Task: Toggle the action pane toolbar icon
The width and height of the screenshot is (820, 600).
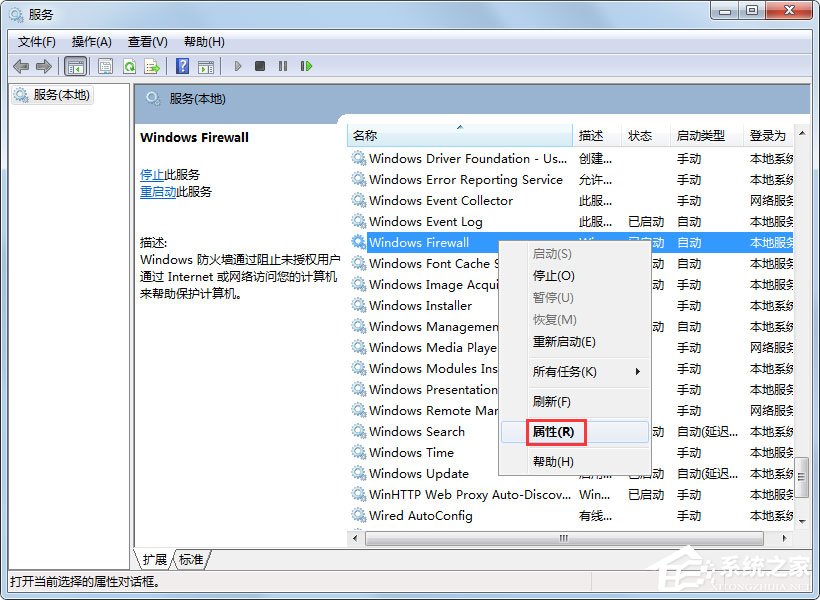Action: point(204,66)
